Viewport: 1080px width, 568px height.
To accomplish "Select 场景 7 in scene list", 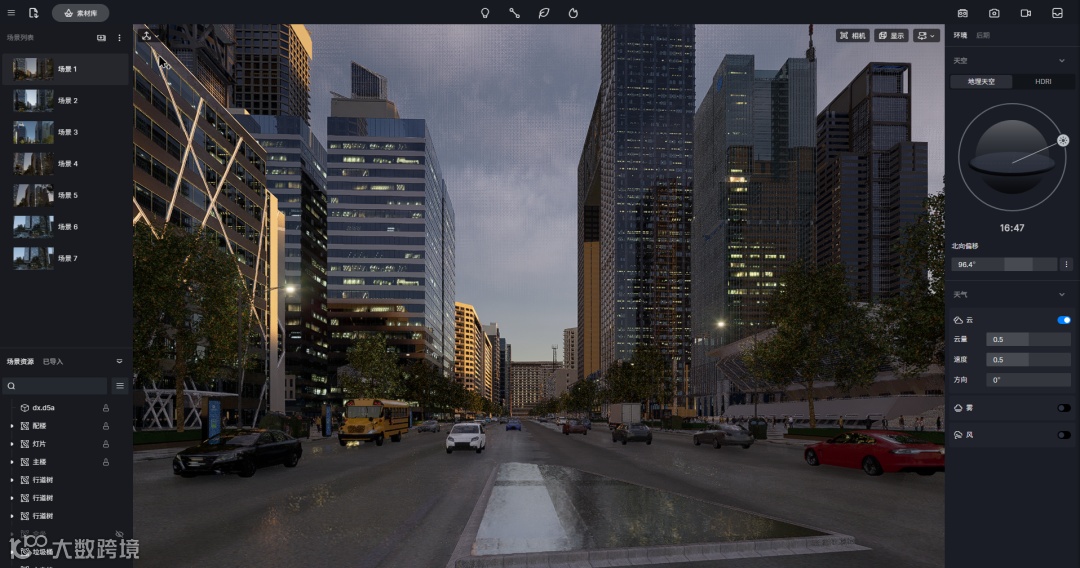I will [65, 258].
